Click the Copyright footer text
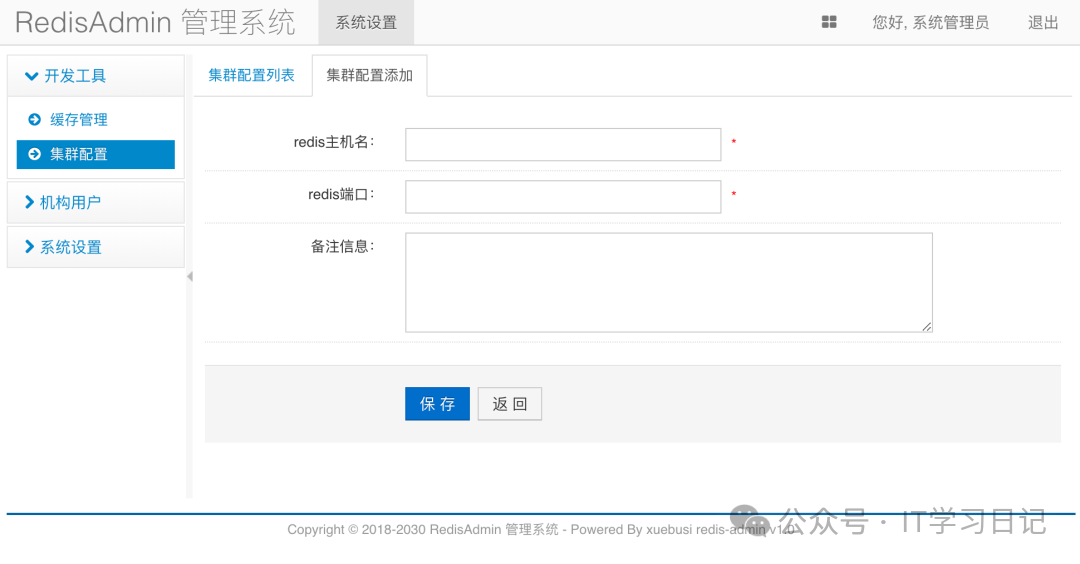 (540, 530)
